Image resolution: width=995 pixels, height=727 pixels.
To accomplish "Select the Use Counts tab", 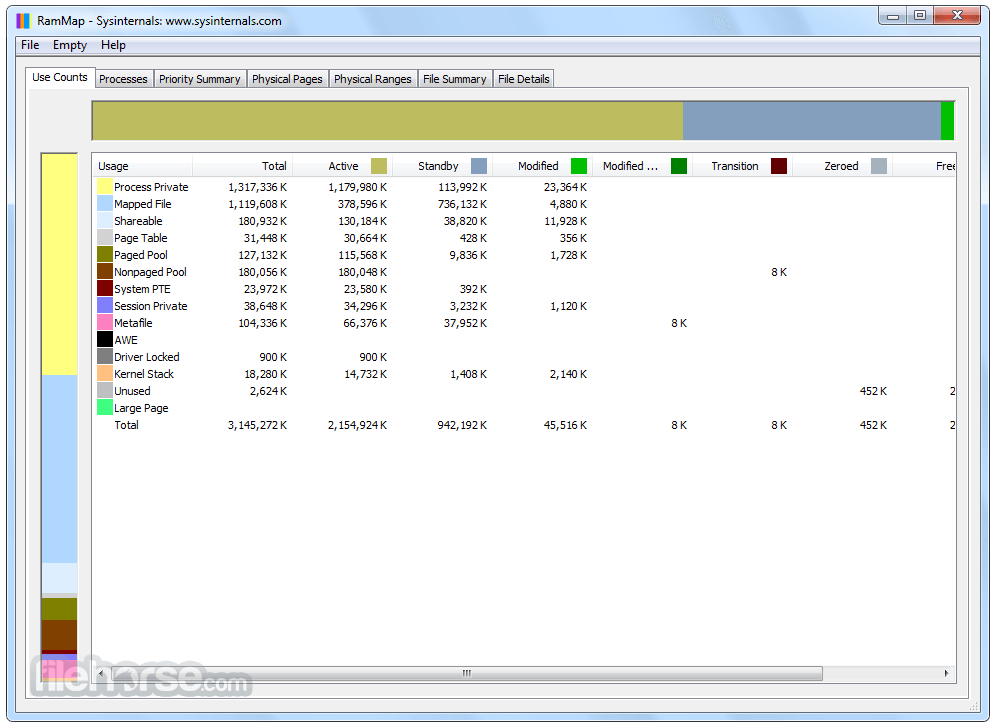I will (x=60, y=77).
